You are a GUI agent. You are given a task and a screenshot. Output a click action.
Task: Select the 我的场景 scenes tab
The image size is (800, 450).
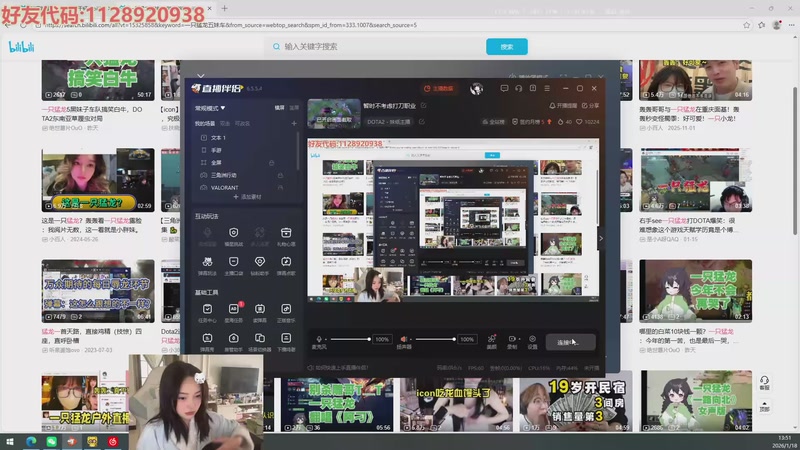tap(205, 123)
